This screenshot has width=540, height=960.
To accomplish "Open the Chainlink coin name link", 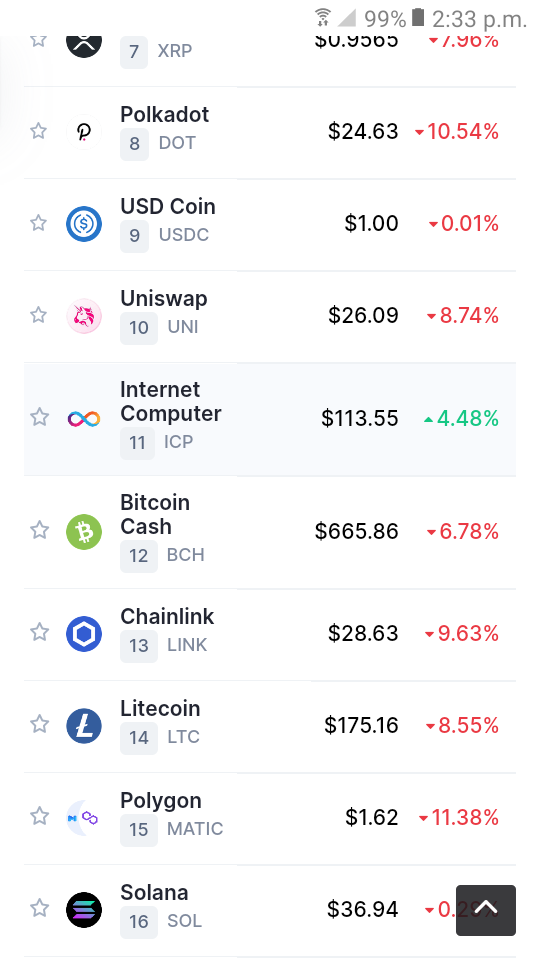I will pyautogui.click(x=167, y=617).
